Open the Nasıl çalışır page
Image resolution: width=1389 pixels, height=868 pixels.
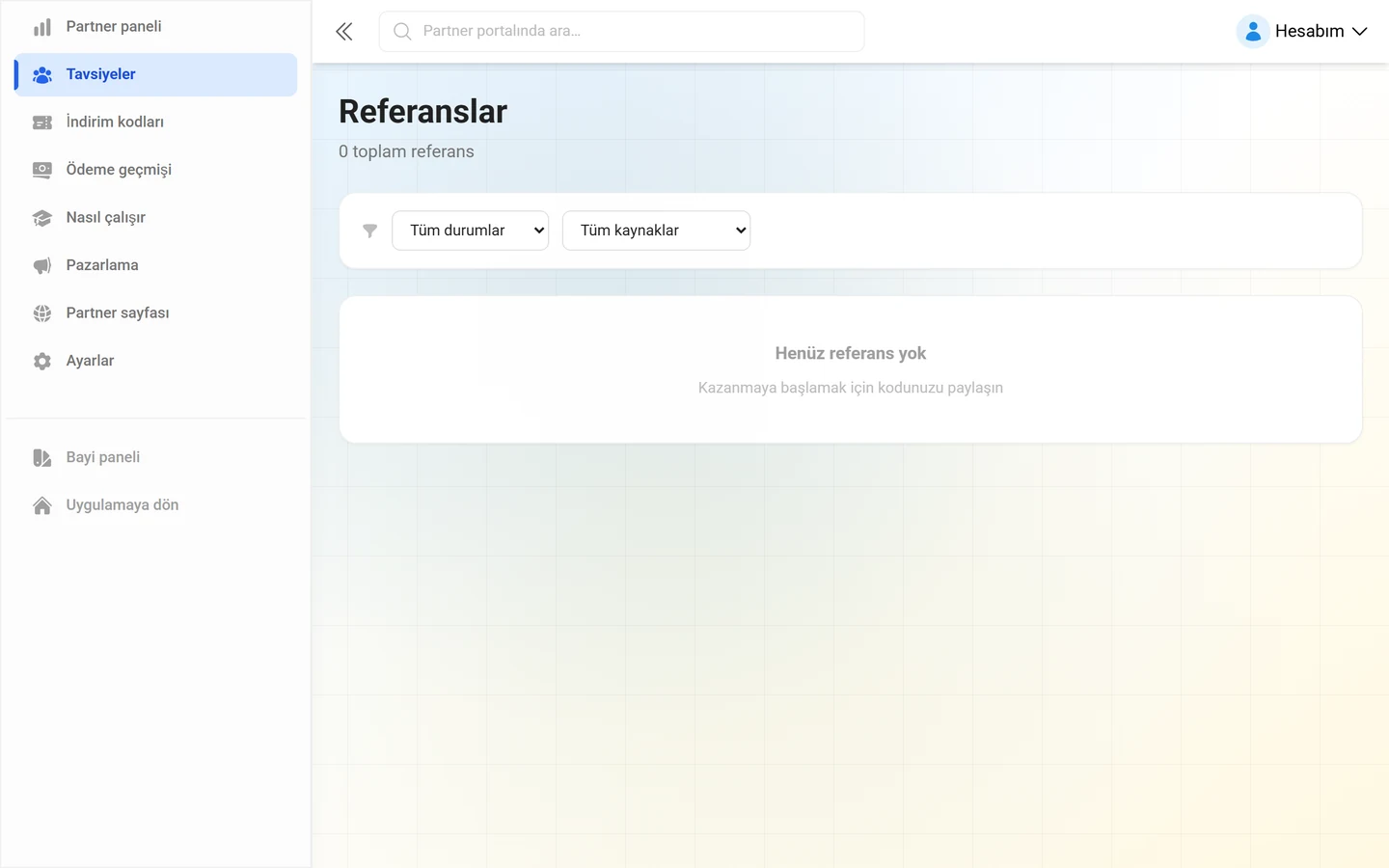156,218
